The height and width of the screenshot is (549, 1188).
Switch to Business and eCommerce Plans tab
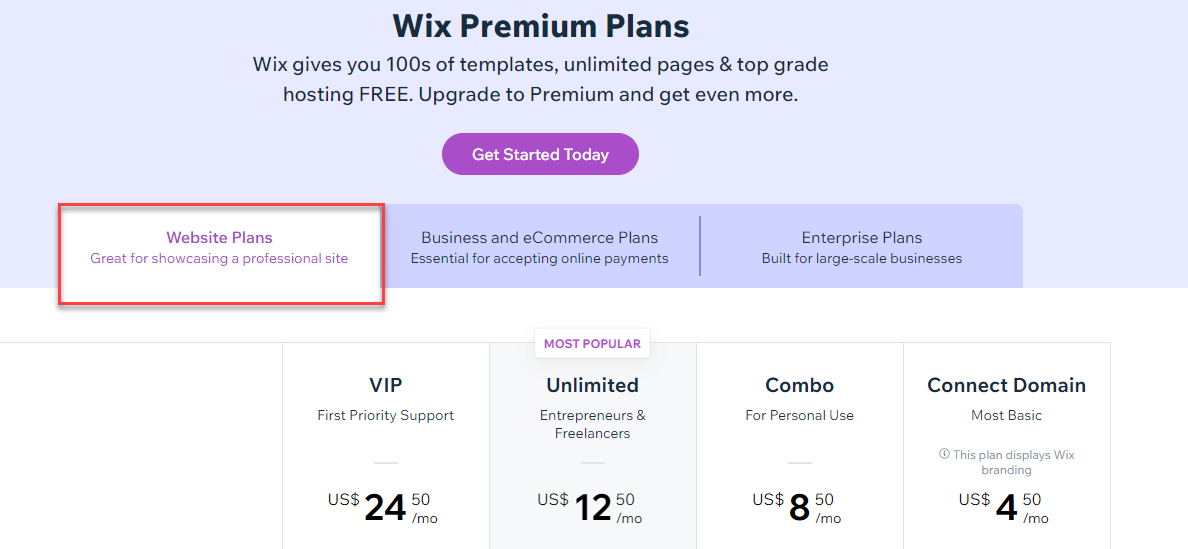[539, 247]
